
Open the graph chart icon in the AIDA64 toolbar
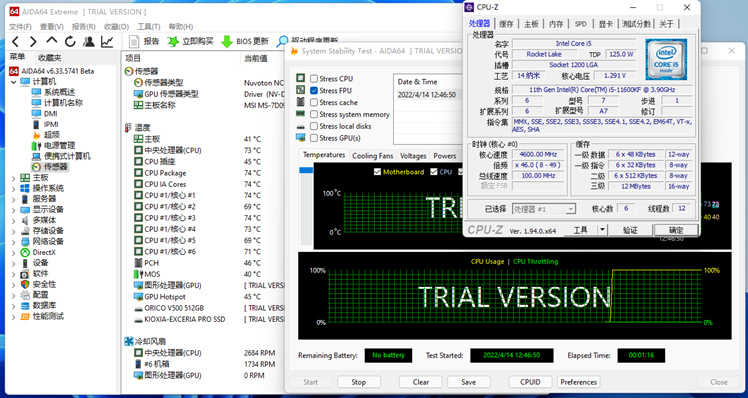coord(107,42)
